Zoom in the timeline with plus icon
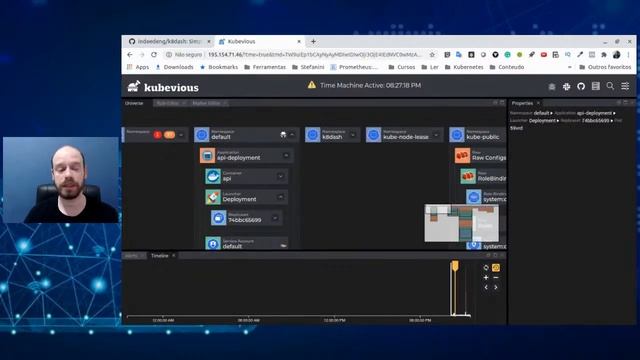Viewport: 640px width, 360px height. (x=486, y=278)
